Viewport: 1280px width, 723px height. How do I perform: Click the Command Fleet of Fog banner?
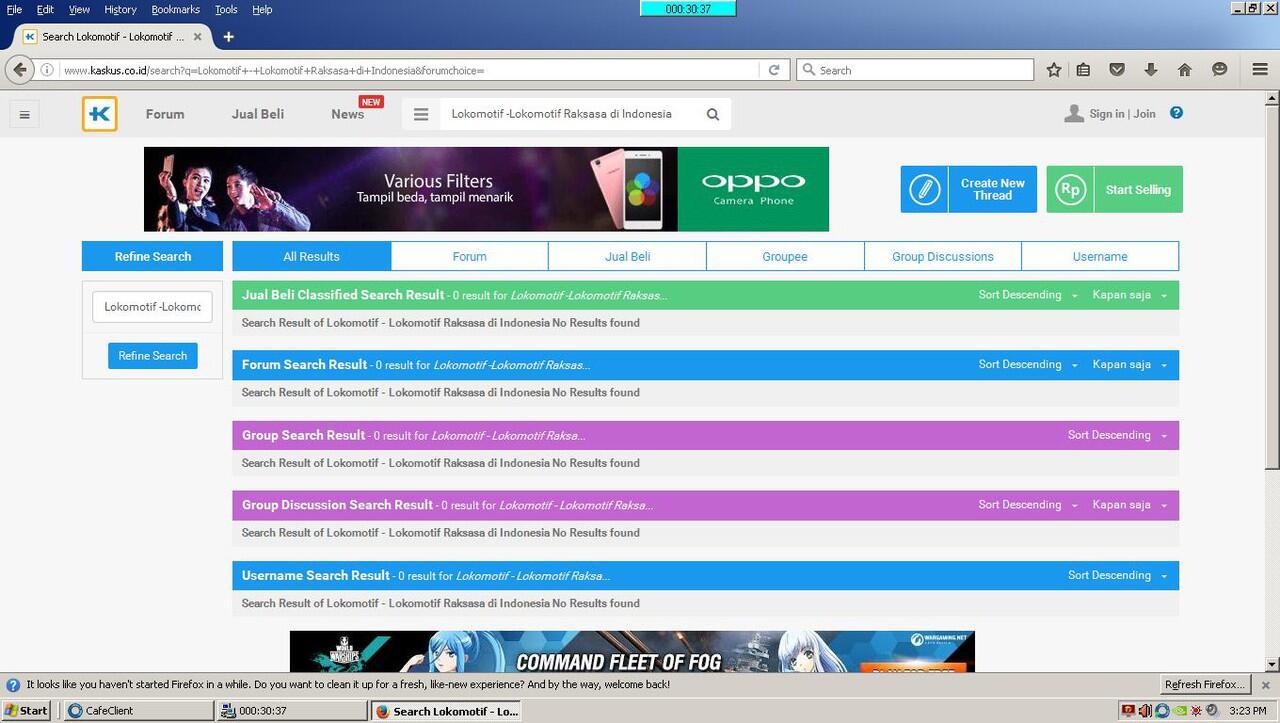pyautogui.click(x=632, y=651)
